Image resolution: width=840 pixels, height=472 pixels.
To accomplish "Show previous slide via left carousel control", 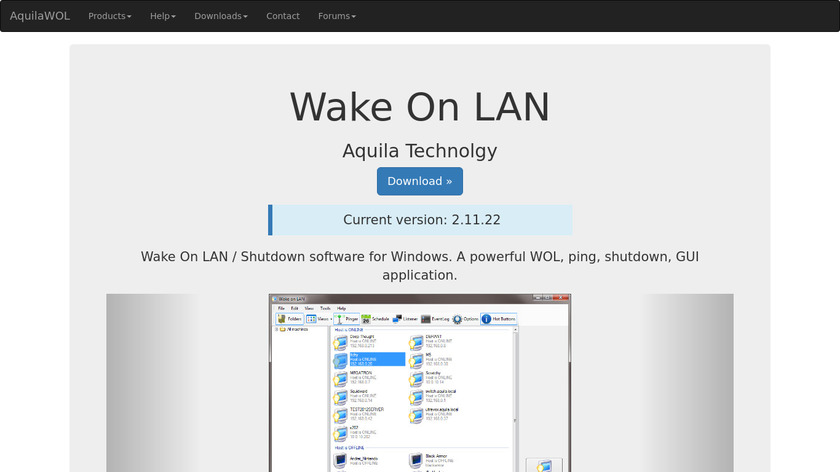I will [x=153, y=383].
